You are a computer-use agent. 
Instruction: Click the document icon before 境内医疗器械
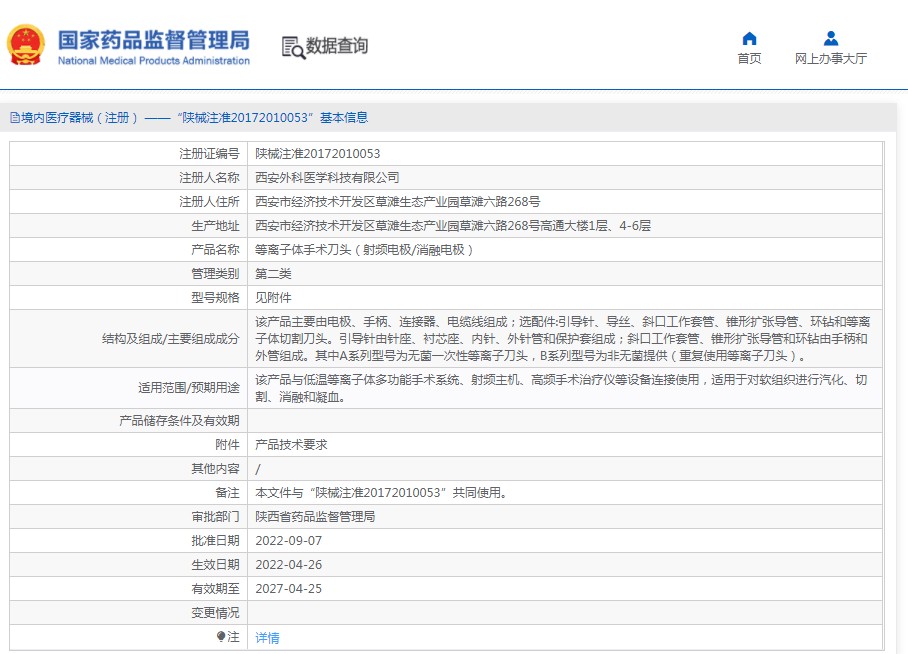(x=14, y=118)
